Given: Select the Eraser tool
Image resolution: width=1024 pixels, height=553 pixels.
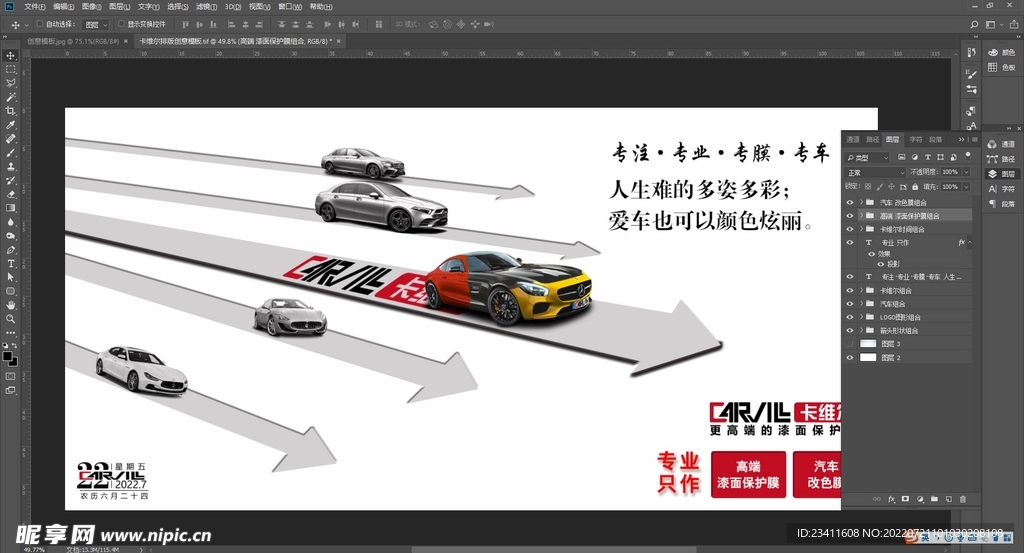Looking at the screenshot, I should (x=10, y=194).
